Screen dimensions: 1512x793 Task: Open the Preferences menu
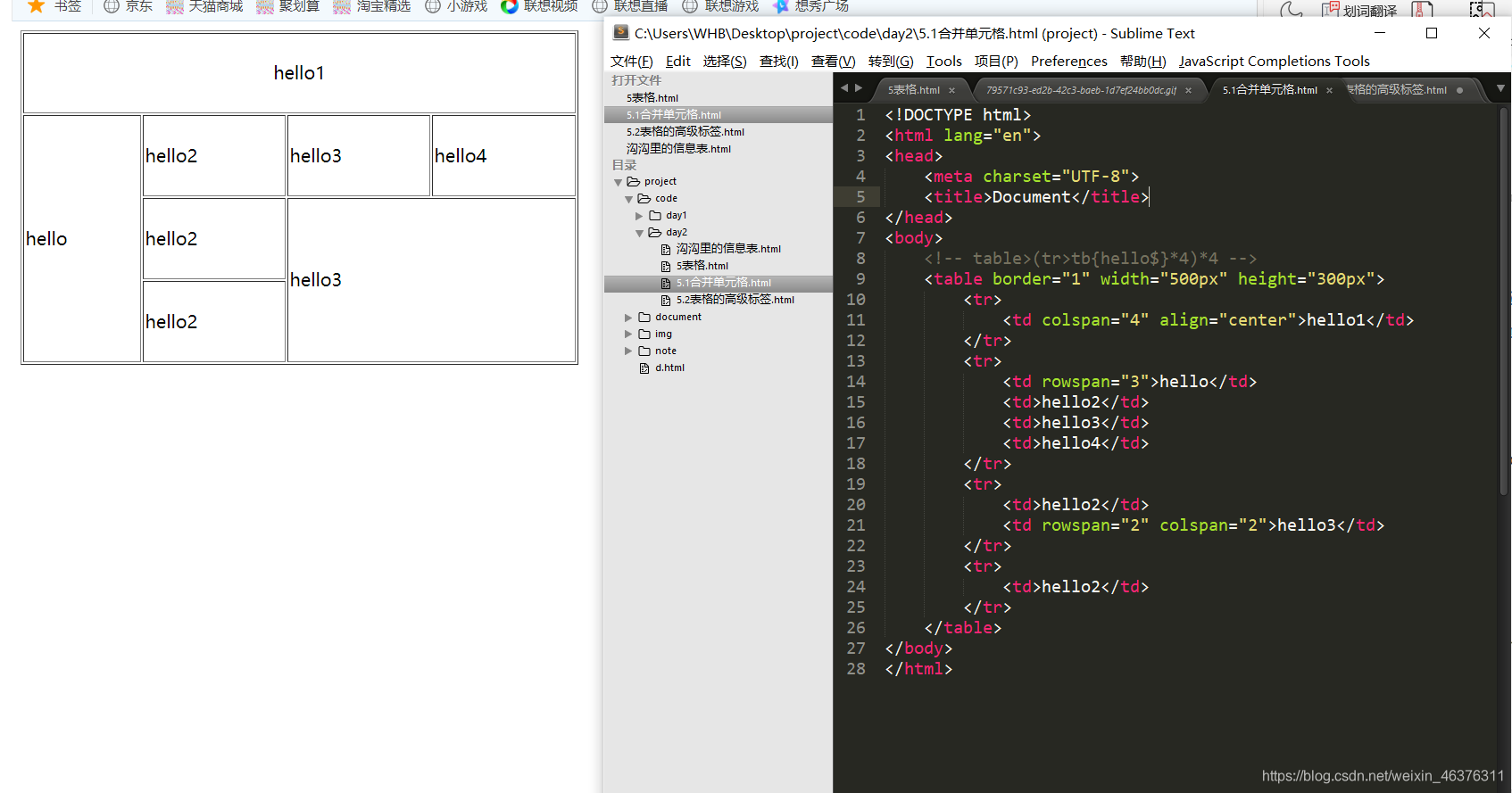click(1069, 62)
